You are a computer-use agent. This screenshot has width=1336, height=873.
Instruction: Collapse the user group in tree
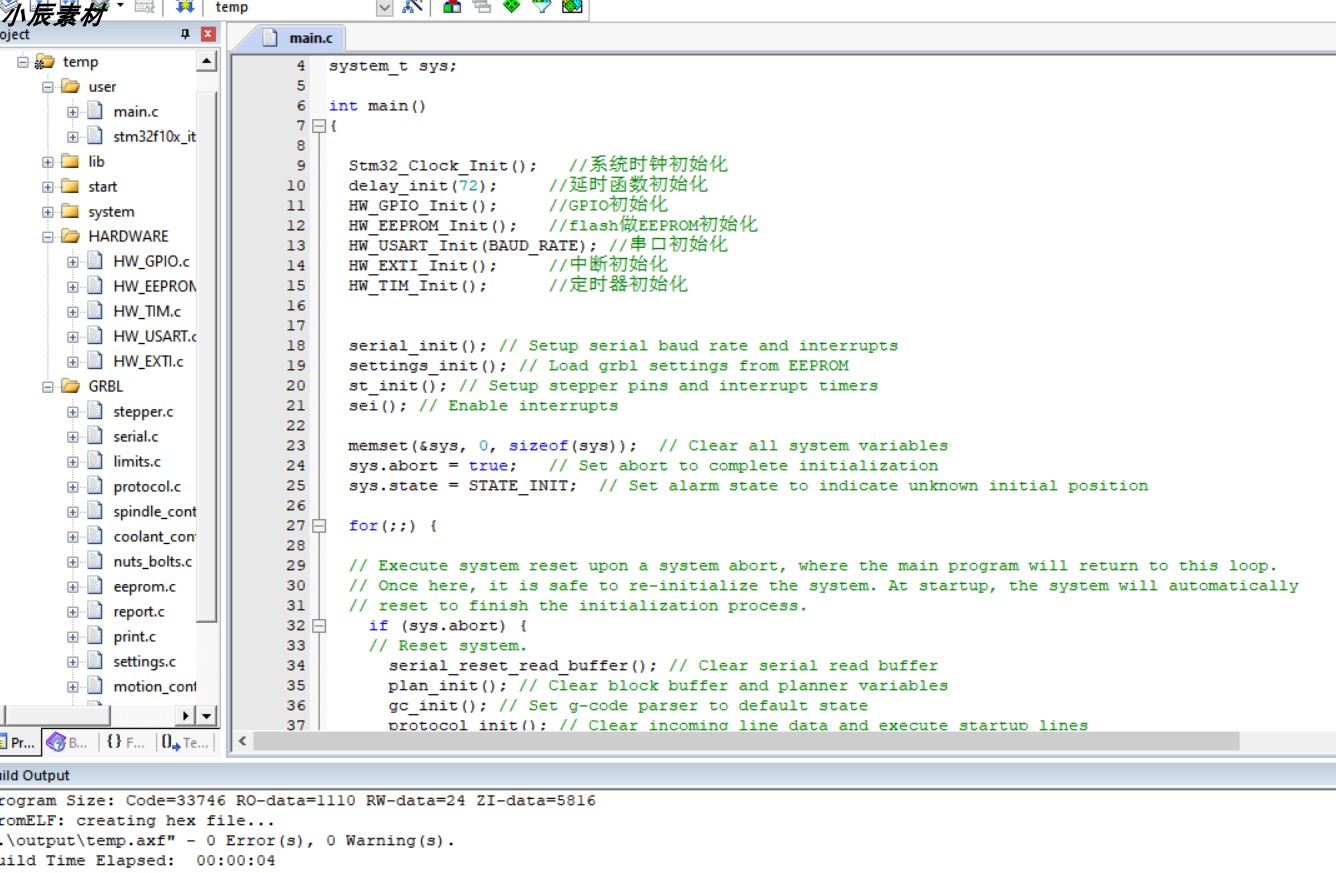point(47,87)
